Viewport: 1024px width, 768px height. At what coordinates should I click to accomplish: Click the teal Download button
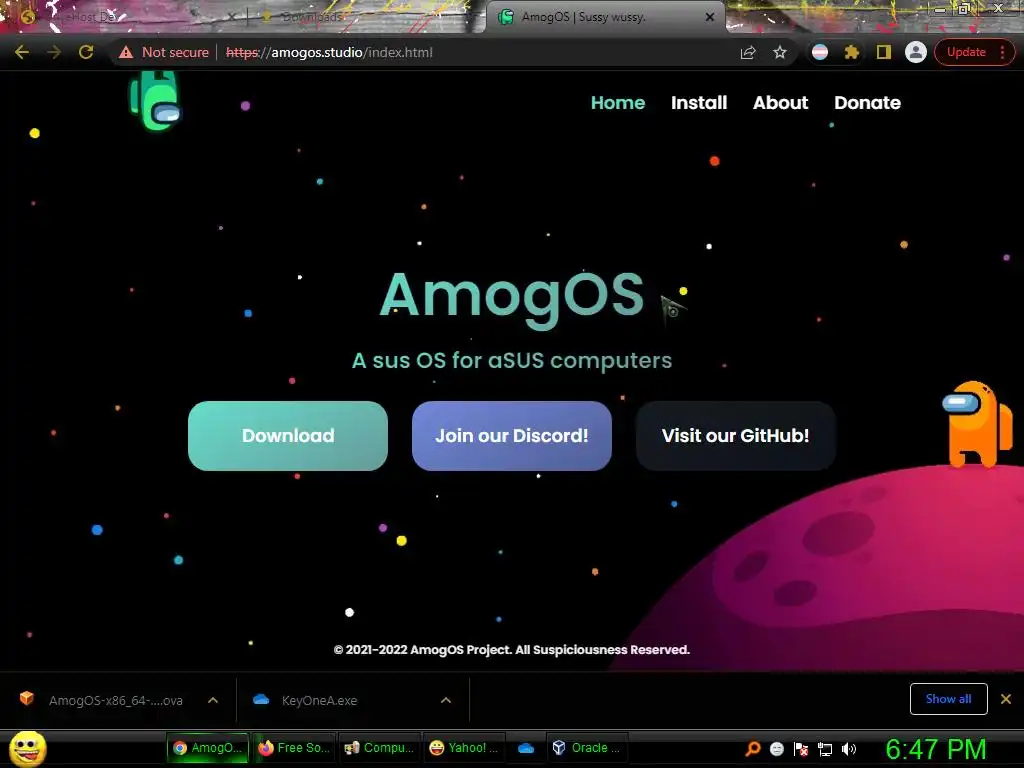click(288, 436)
